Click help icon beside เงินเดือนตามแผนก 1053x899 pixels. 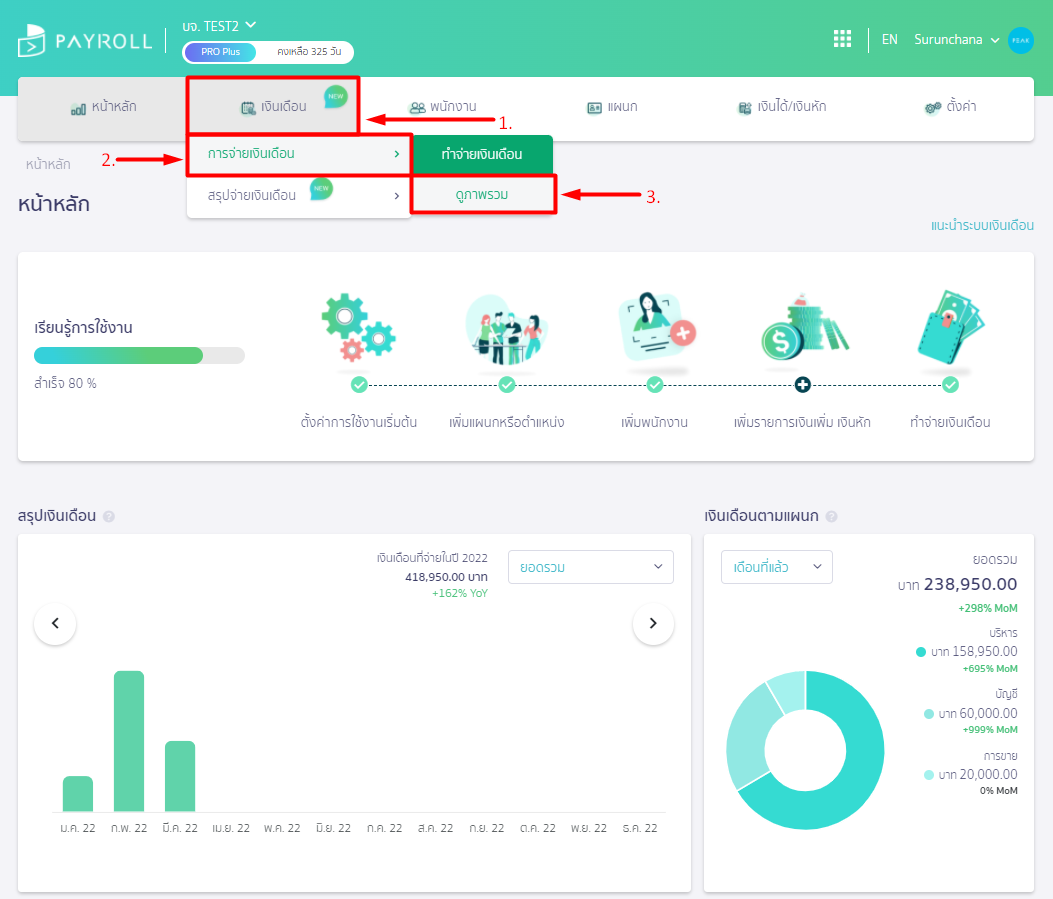click(832, 517)
